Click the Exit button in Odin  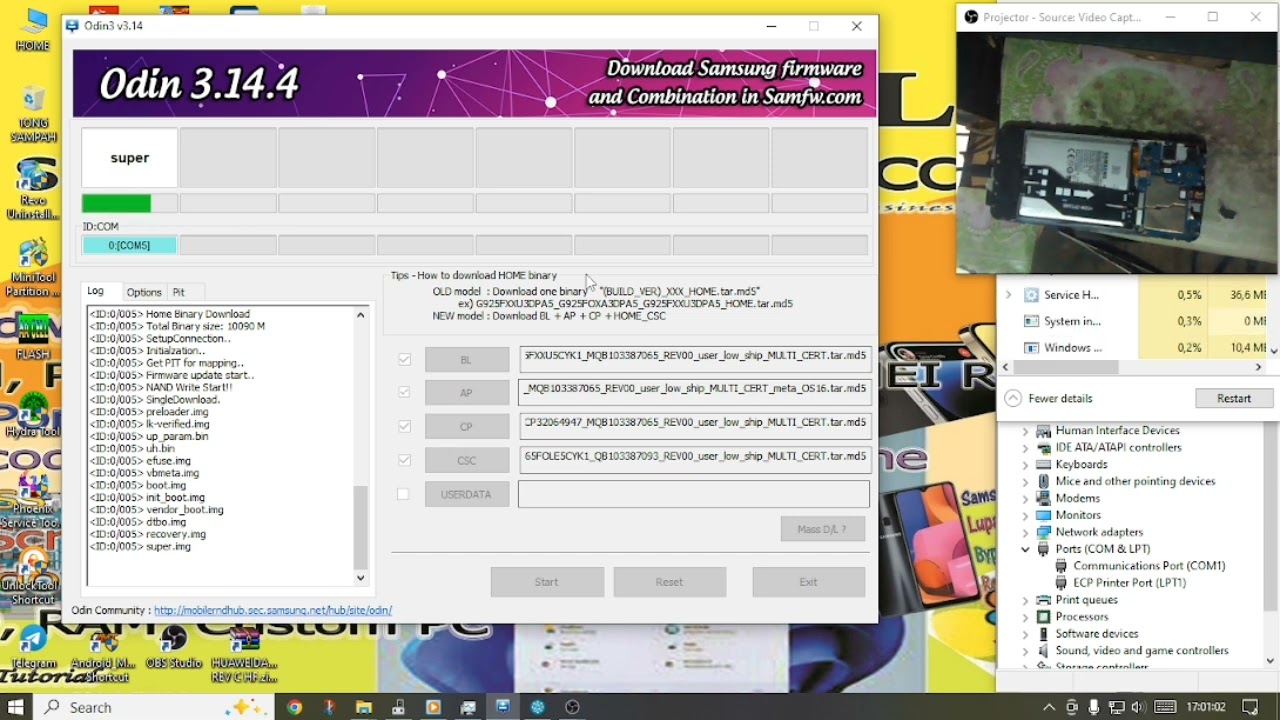(809, 582)
